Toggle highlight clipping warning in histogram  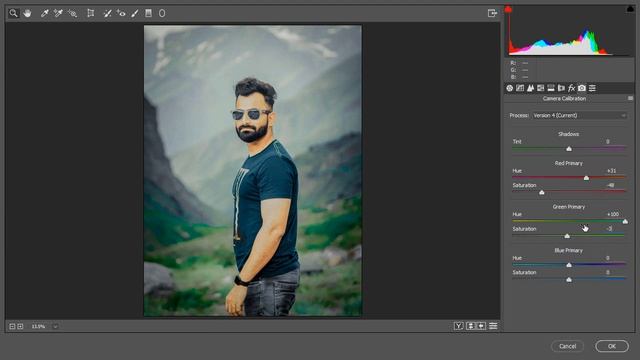[630, 9]
